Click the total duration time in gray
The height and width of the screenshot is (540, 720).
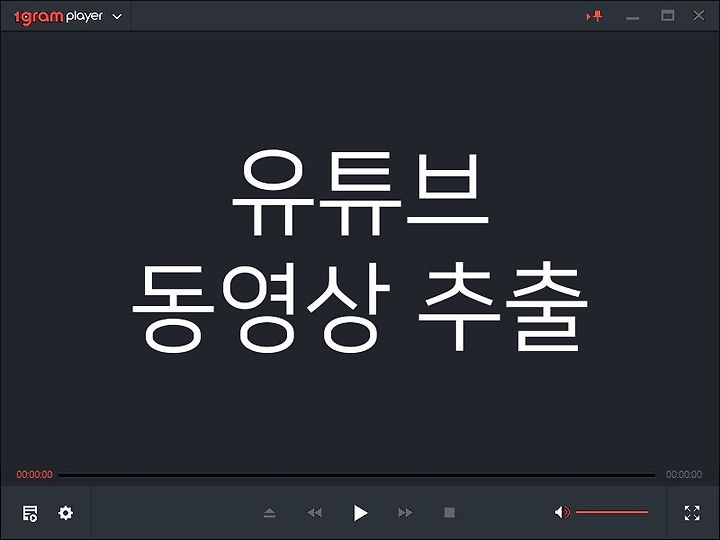click(x=684, y=474)
